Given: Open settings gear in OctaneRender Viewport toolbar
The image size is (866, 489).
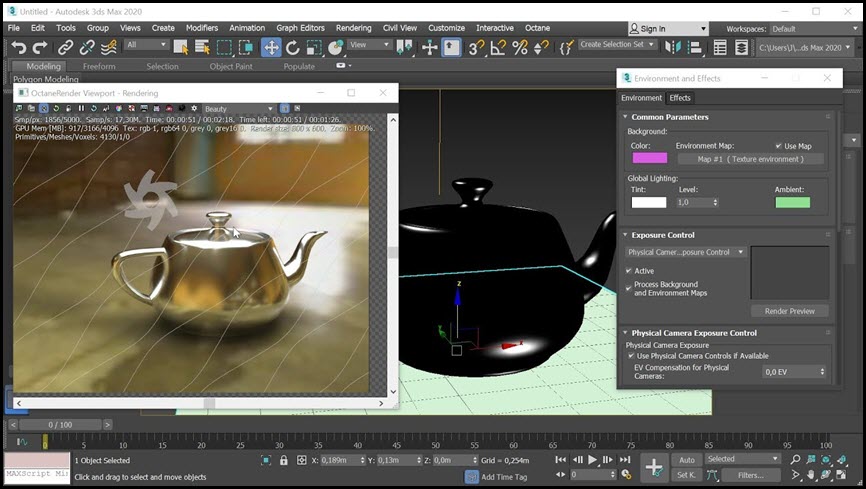Looking at the screenshot, I should (194, 108).
